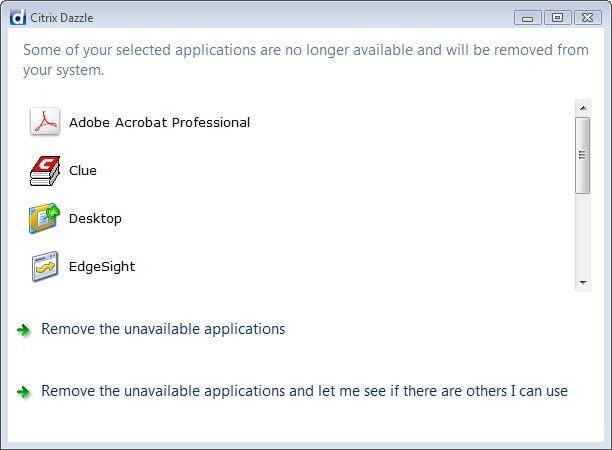Click the Adobe Acrobat Professional PDF icon
Viewport: 612px width, 450px height.
(45, 122)
